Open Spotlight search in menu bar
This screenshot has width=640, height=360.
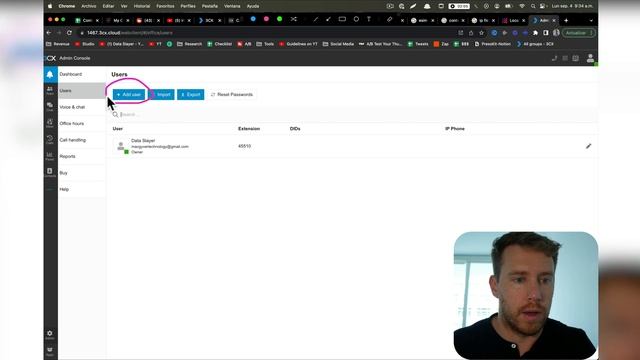point(533,6)
